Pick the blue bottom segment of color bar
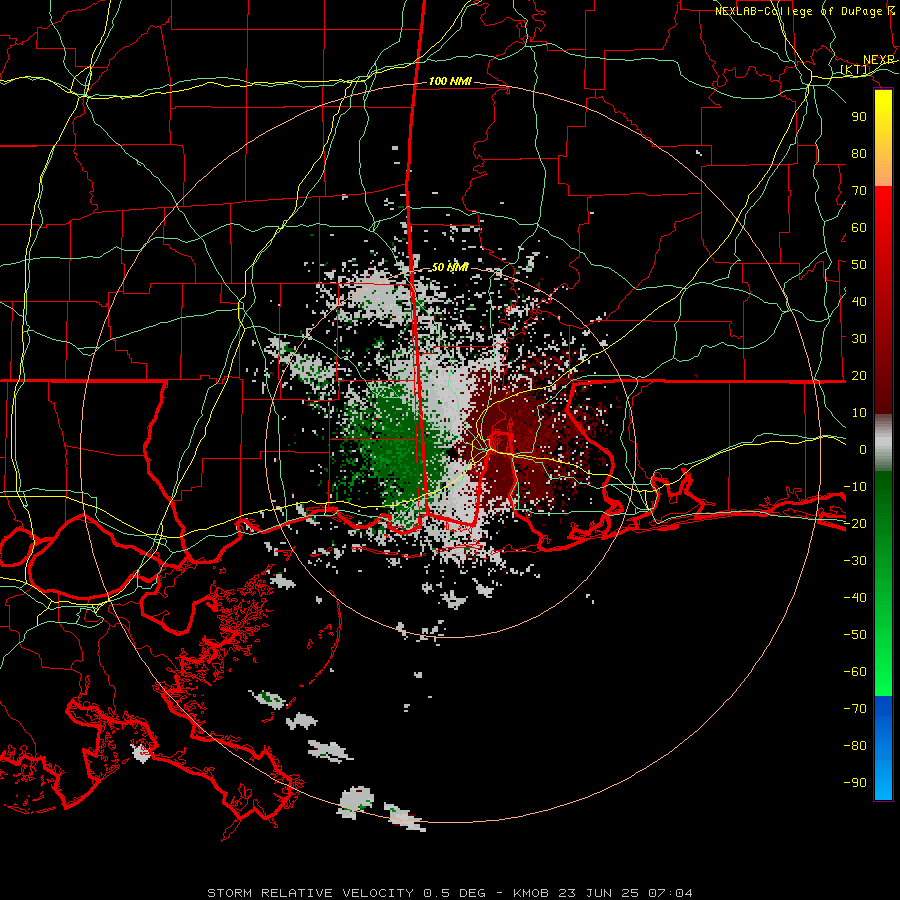The height and width of the screenshot is (900, 900). click(883, 748)
